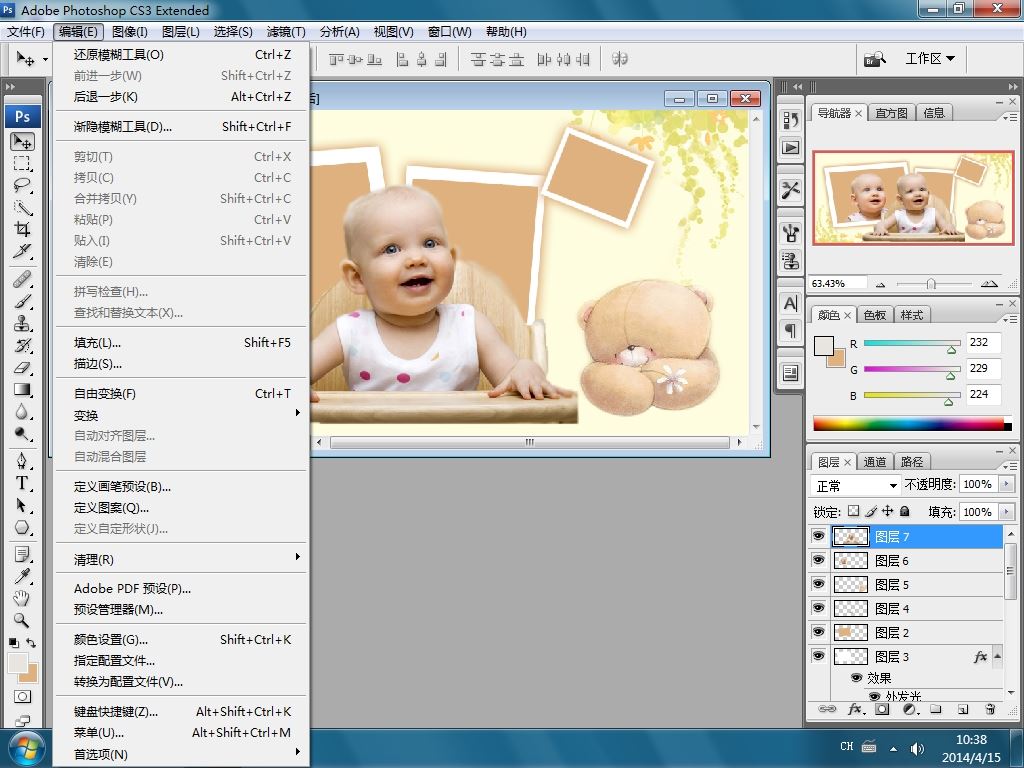Choose 键盘快捷键(Z)... menu item

(x=181, y=711)
